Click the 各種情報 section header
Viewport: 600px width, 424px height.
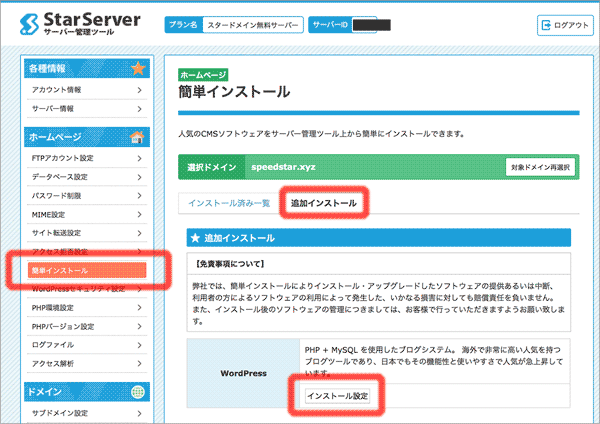[87, 68]
